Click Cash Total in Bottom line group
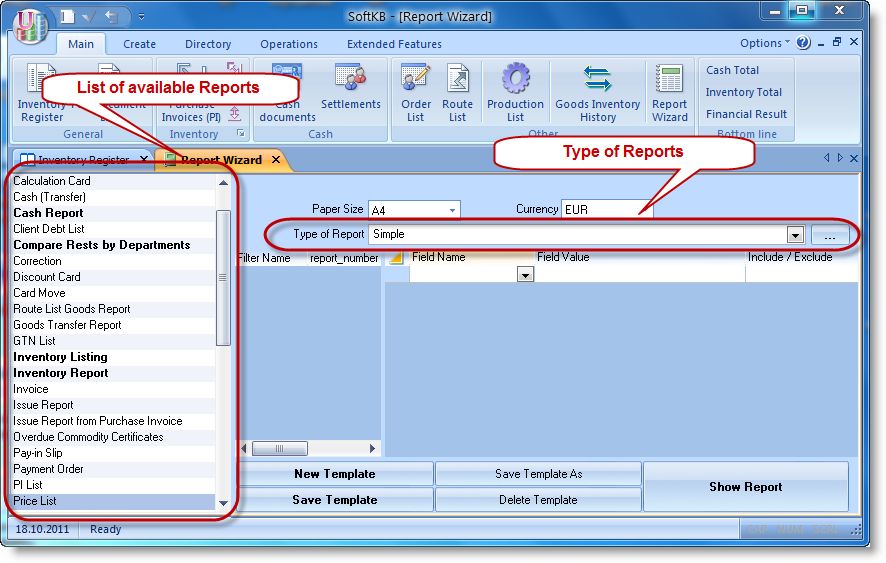 [732, 70]
